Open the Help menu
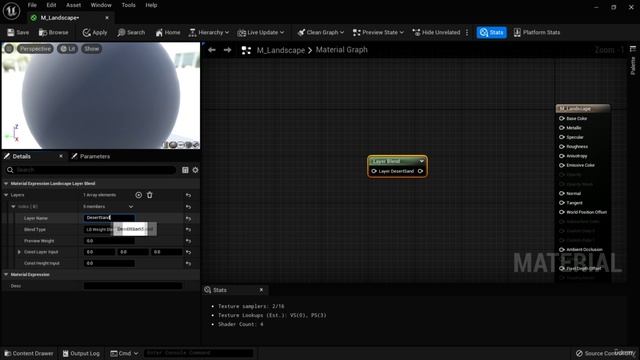640x360 pixels. (151, 5)
